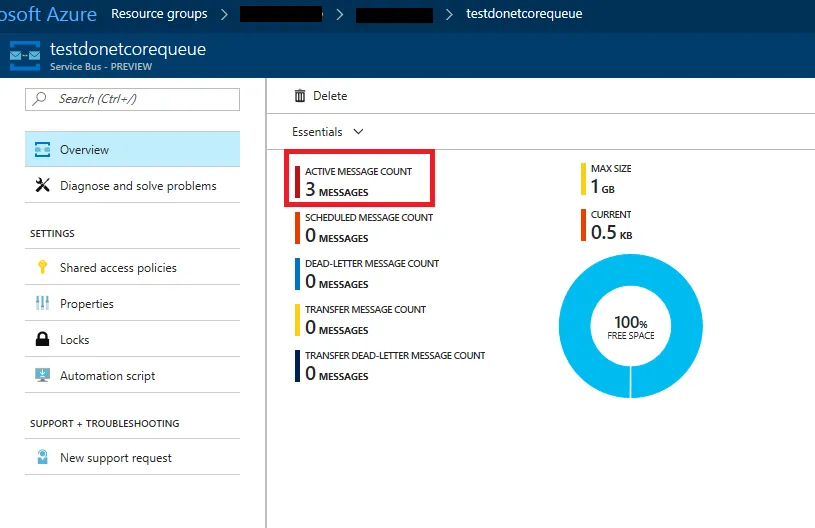
Task: Click the wrench icon for Diagnose and solve problems
Action: pos(43,185)
